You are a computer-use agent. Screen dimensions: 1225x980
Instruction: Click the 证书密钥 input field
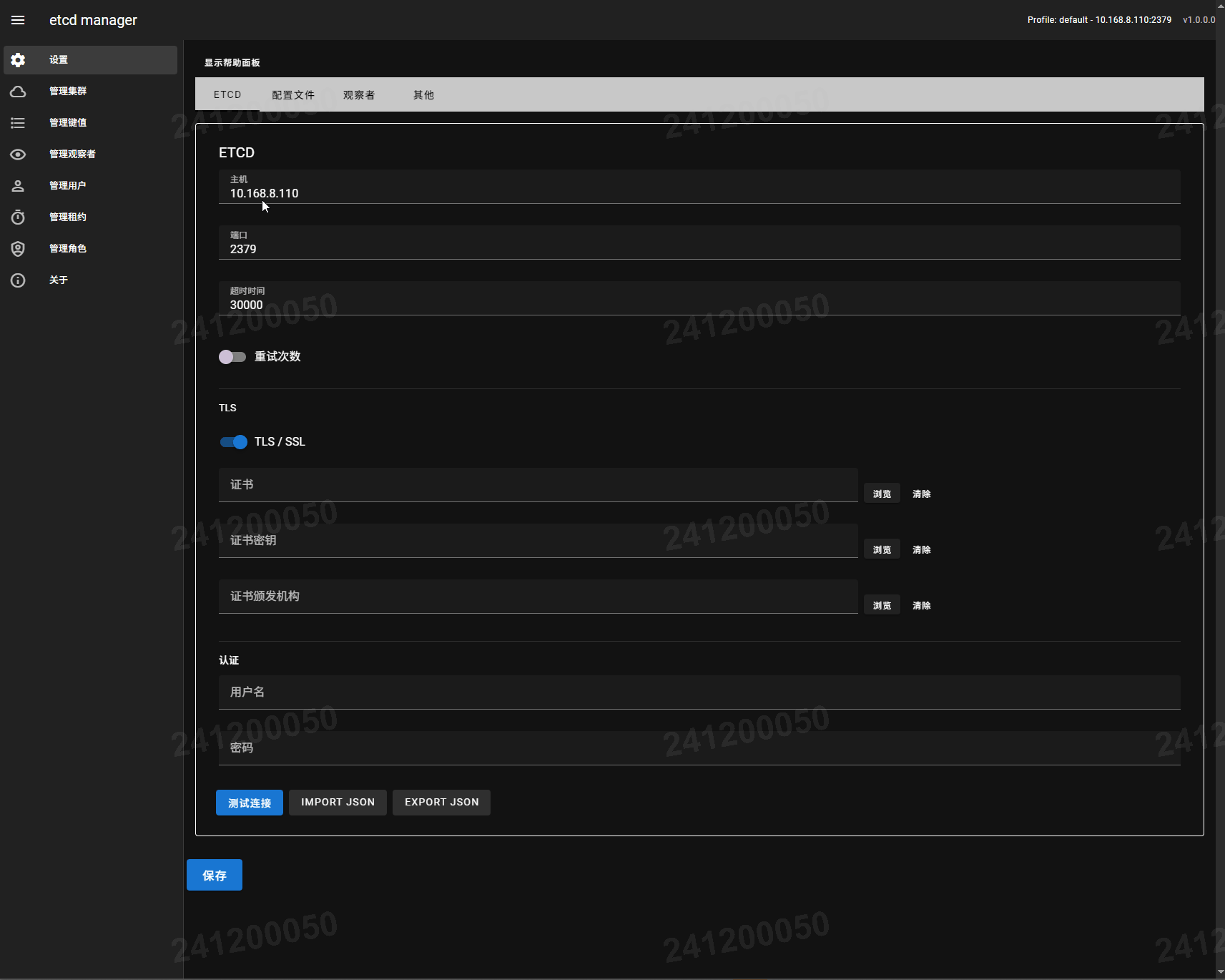(x=538, y=541)
